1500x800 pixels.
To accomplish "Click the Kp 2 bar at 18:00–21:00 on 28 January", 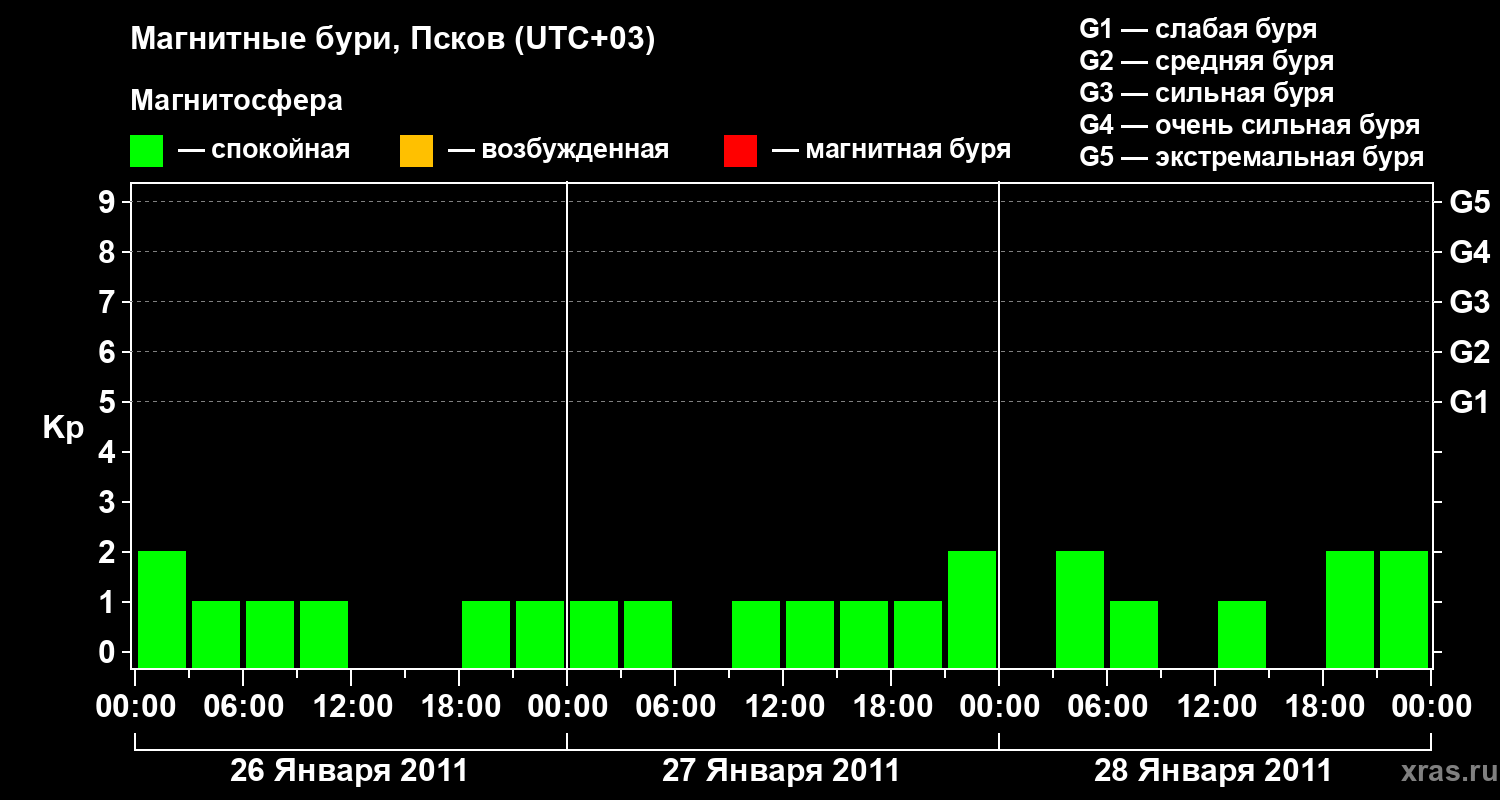I will 1350,609.
